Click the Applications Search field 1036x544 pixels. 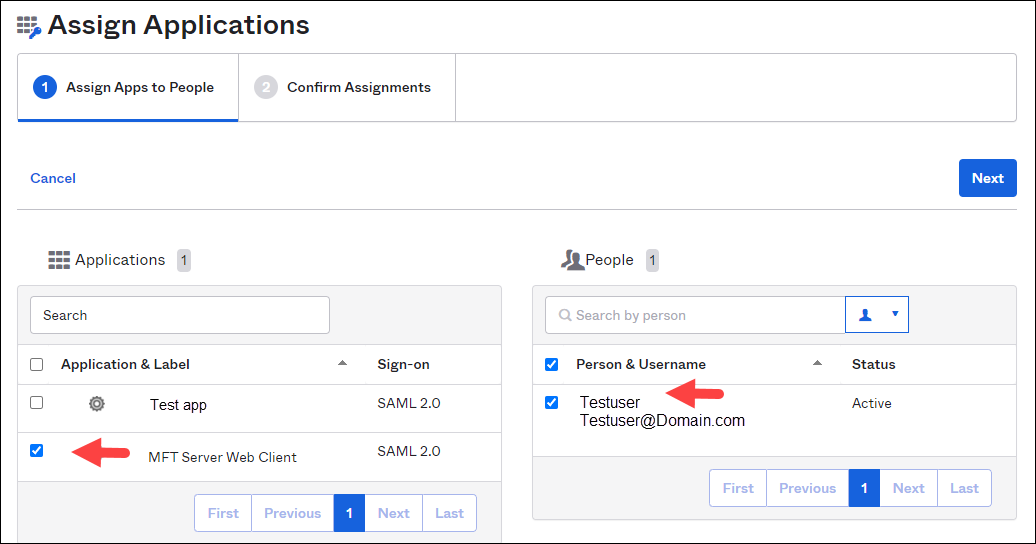point(180,315)
